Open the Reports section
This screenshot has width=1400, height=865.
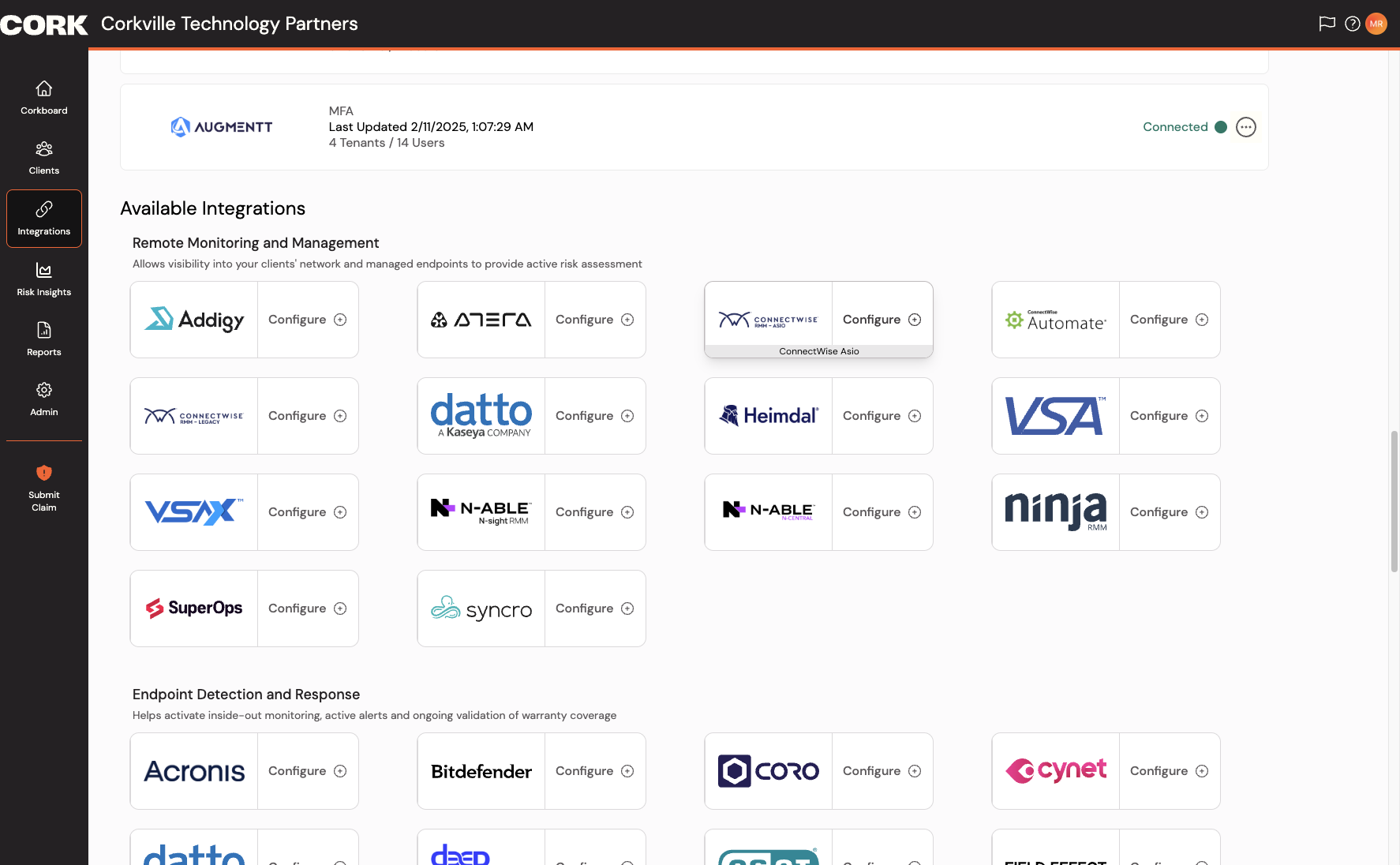(44, 339)
